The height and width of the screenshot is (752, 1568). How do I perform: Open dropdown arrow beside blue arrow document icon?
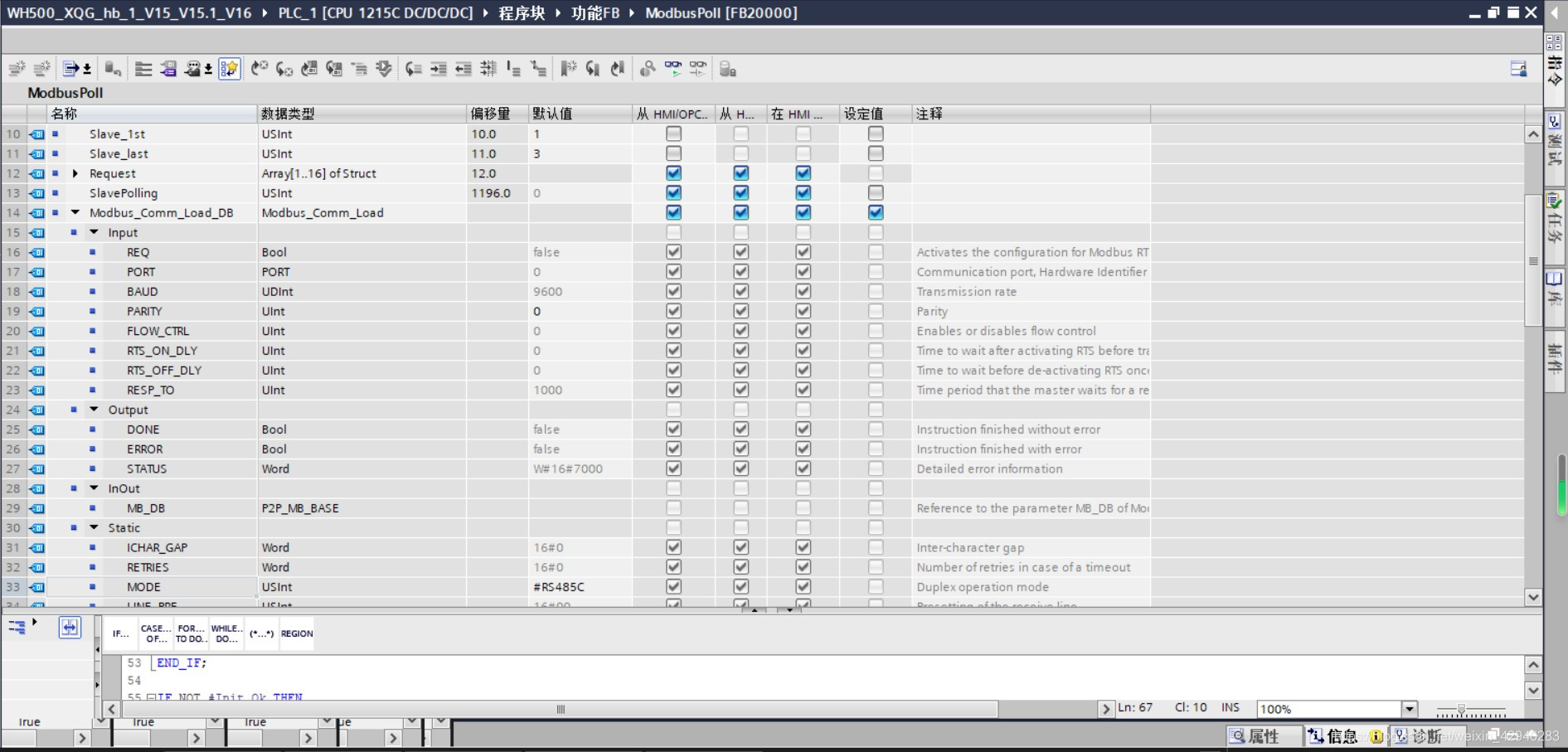[x=87, y=70]
